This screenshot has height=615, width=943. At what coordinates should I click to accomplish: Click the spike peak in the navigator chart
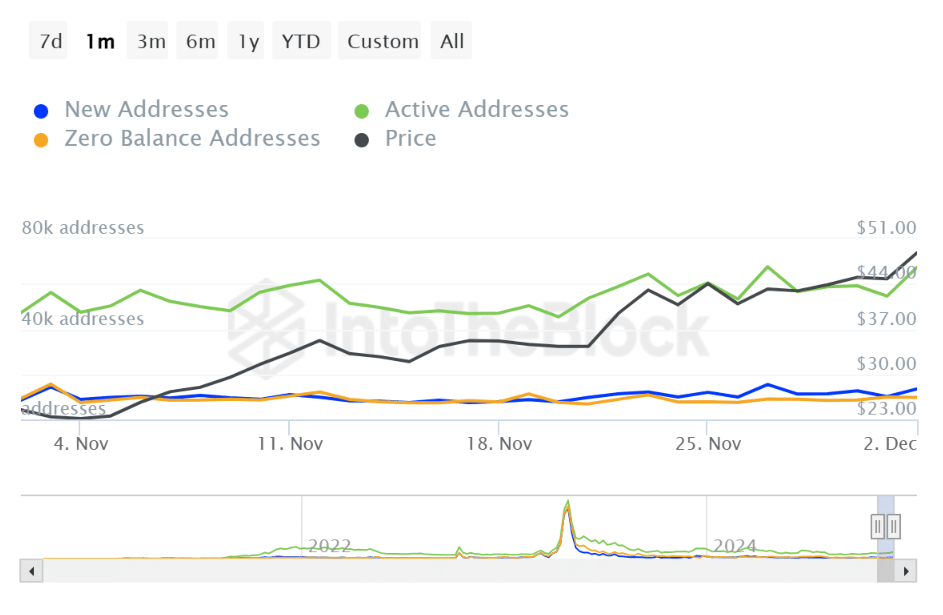pos(567,503)
